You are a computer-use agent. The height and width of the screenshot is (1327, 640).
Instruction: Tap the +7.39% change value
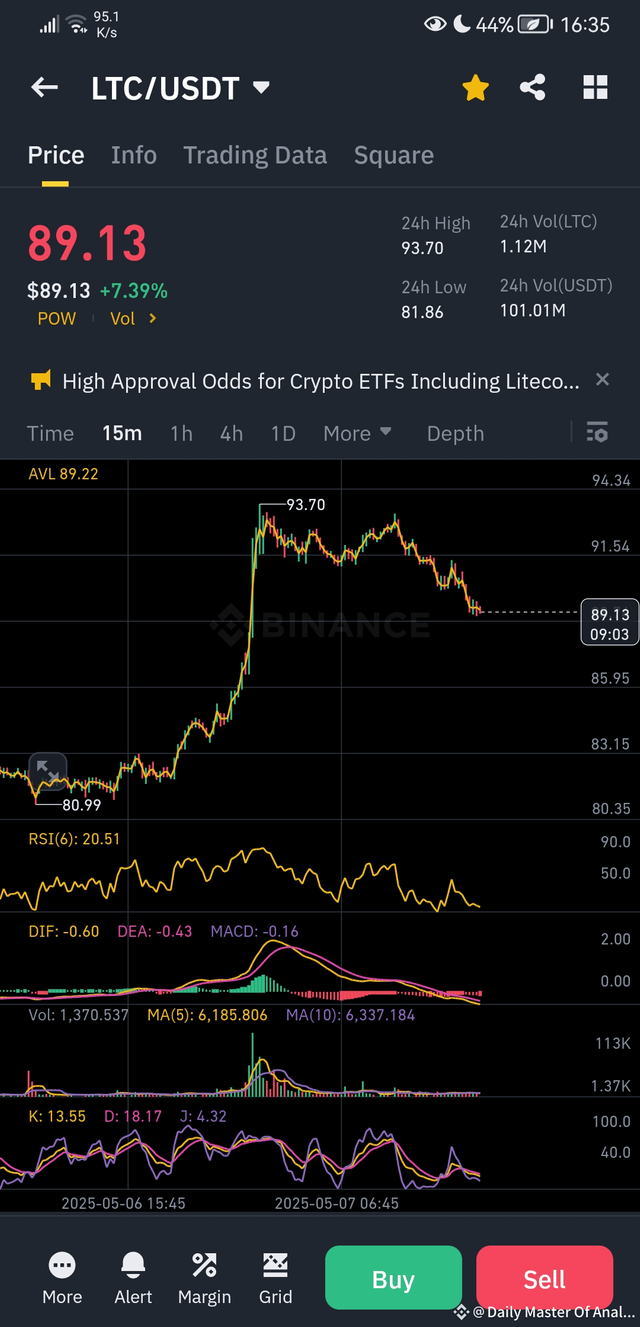tap(133, 291)
